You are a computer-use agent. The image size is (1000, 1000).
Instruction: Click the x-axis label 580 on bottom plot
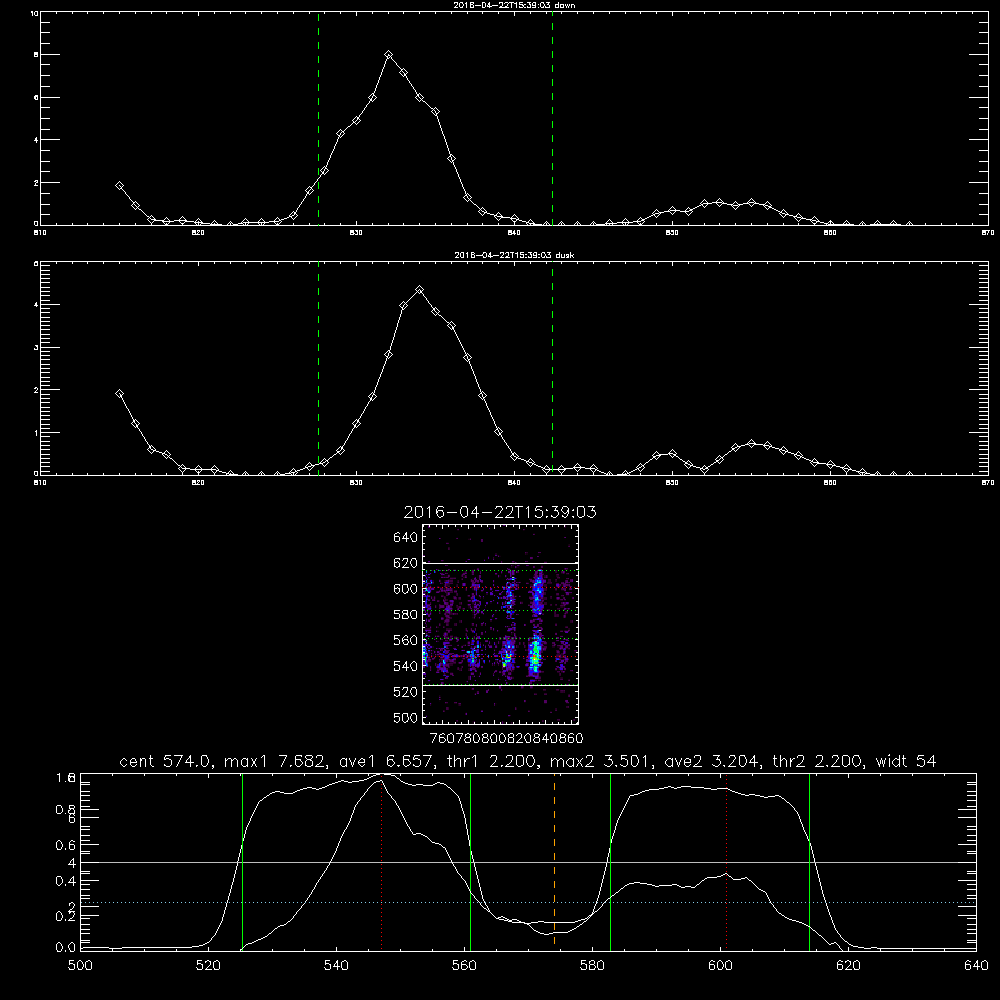click(592, 966)
